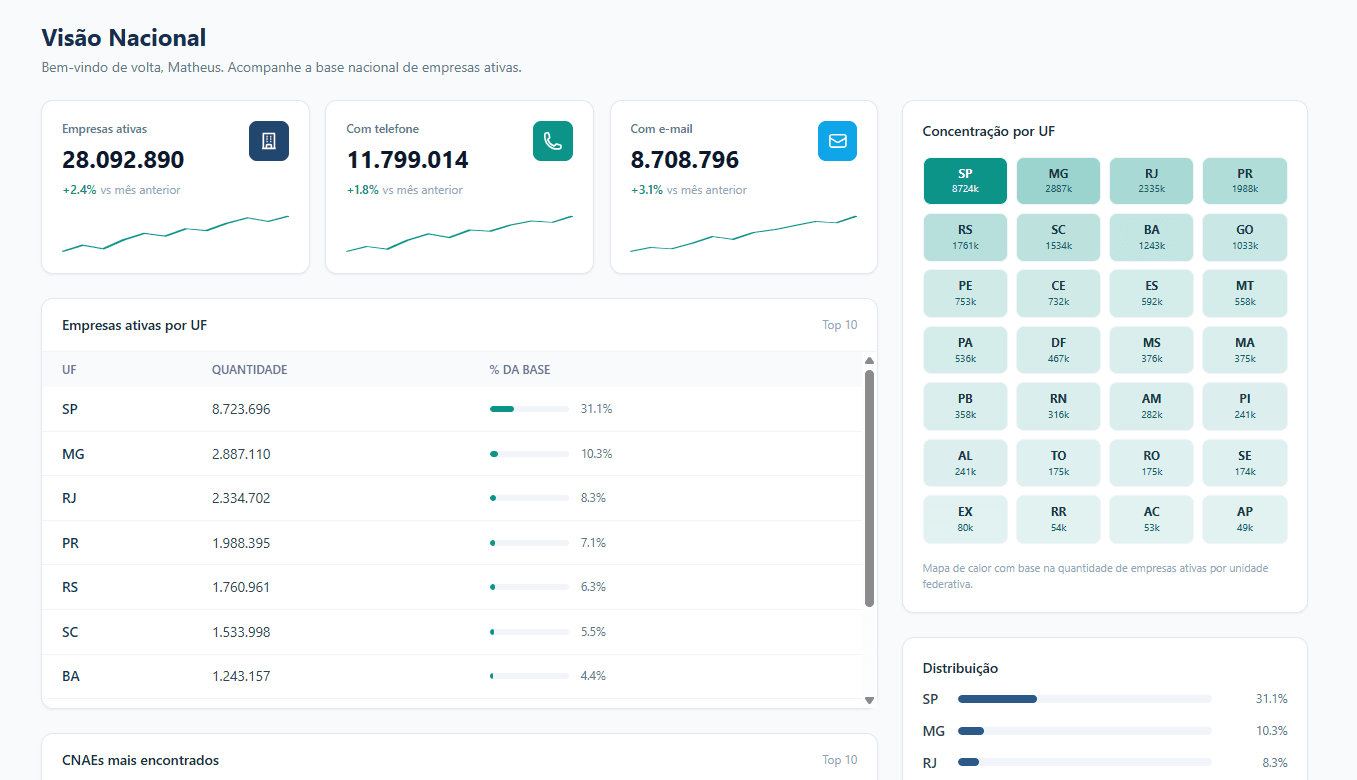
Task: Click the Top 10 label on Empresas ativas por UF
Action: pyautogui.click(x=839, y=325)
